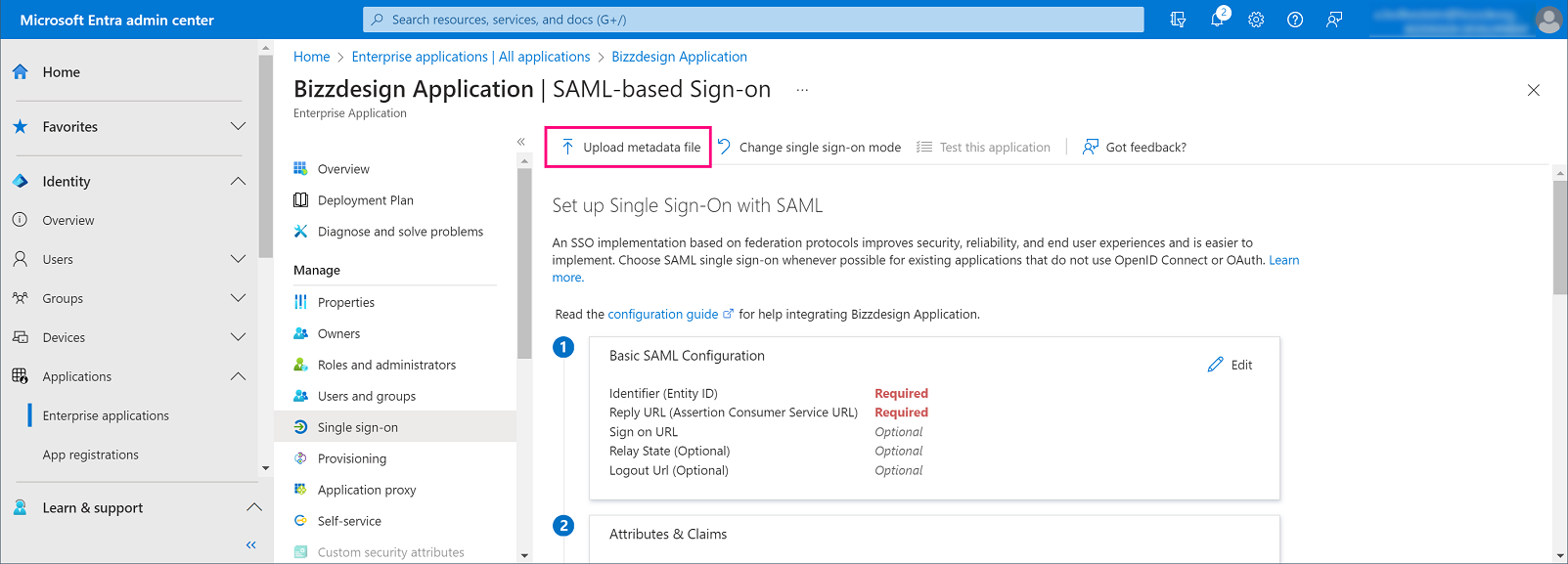Click Enterprise applications breadcrumb link
1568x564 pixels.
pos(470,57)
